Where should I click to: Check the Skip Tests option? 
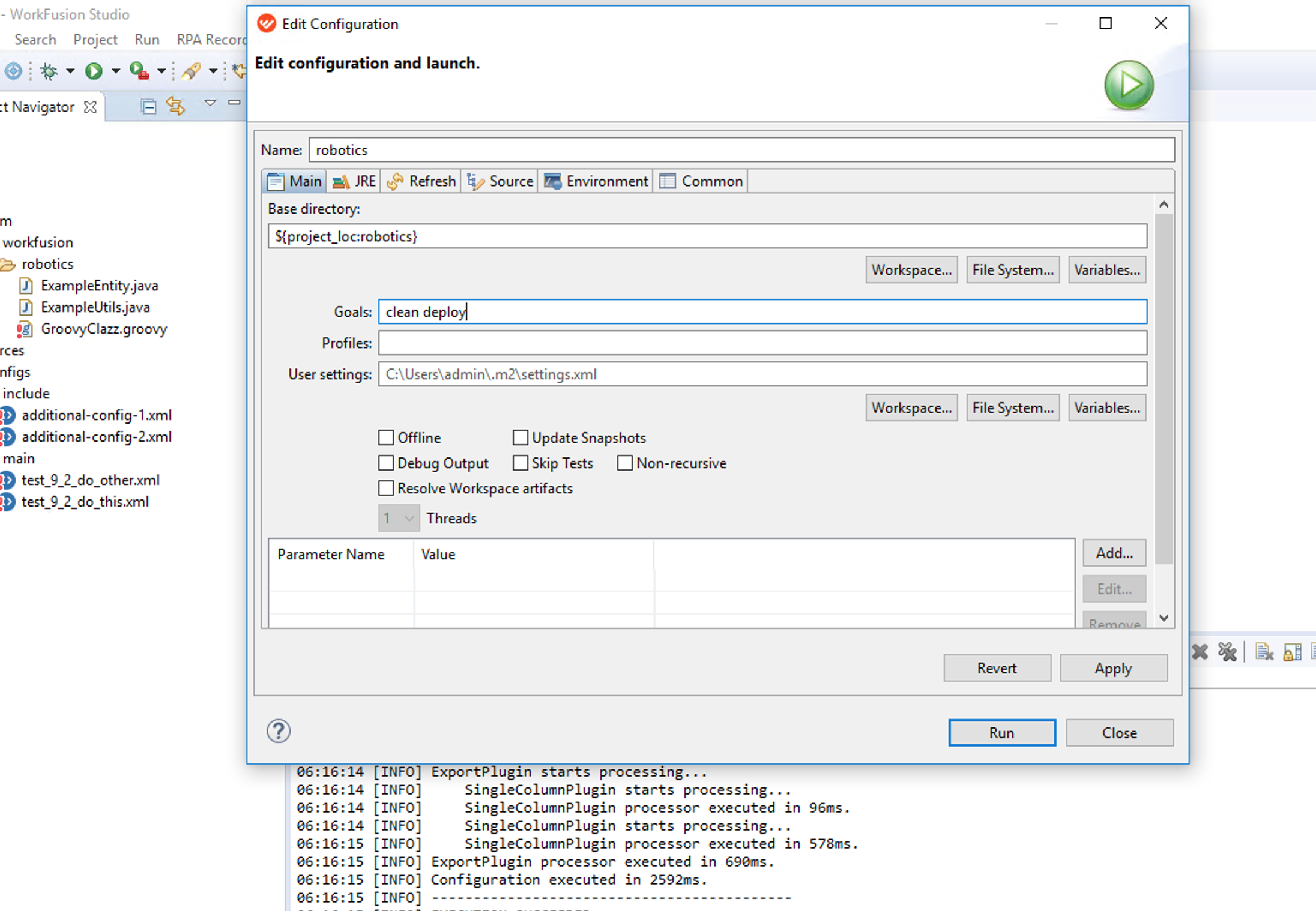click(x=521, y=463)
